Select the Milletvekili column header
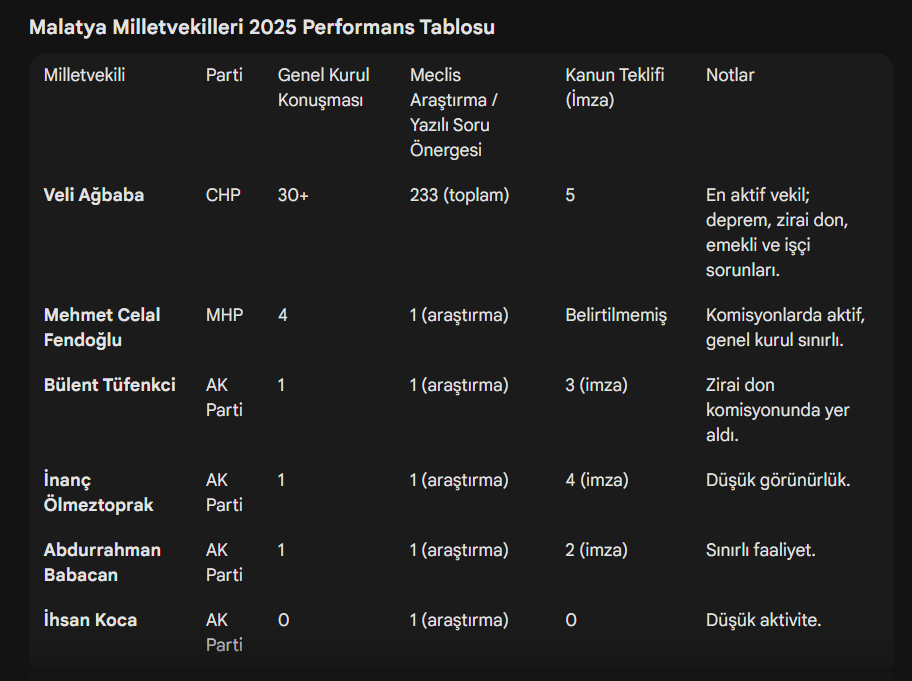The image size is (912, 681). 84,75
